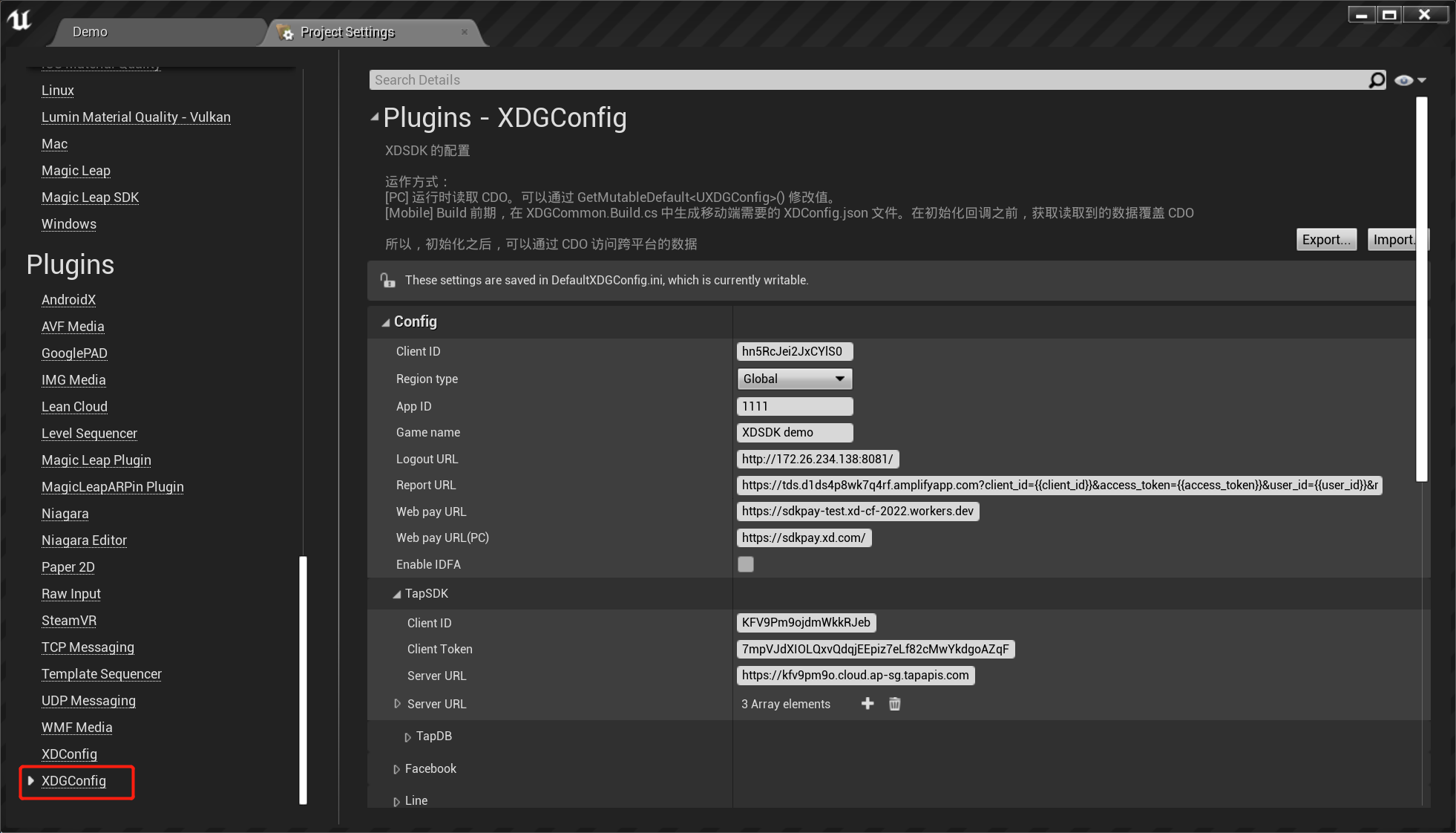Click the Project Settings tab gear icon
This screenshot has height=833, width=1456.
click(285, 32)
